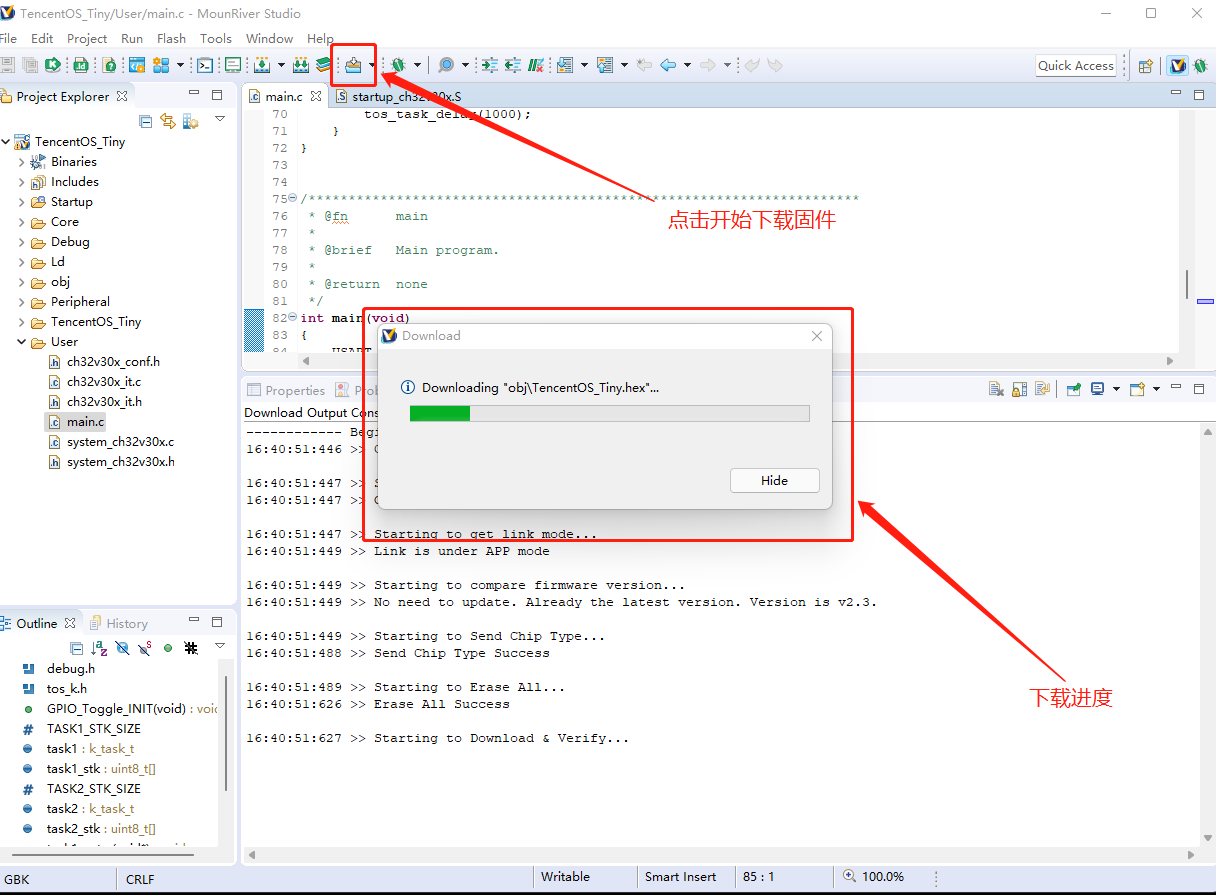The image size is (1216, 895).
Task: Collapse the TencentOS_Tiny project root
Action: coord(7,142)
